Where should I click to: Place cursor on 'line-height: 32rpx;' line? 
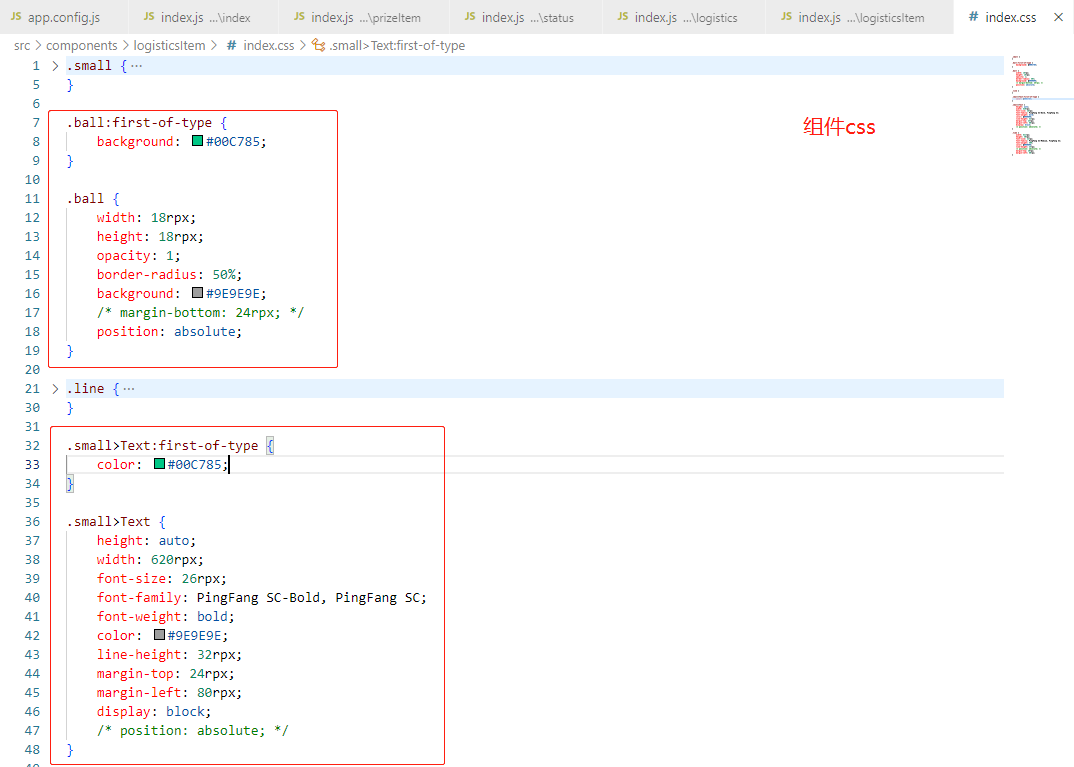point(169,655)
